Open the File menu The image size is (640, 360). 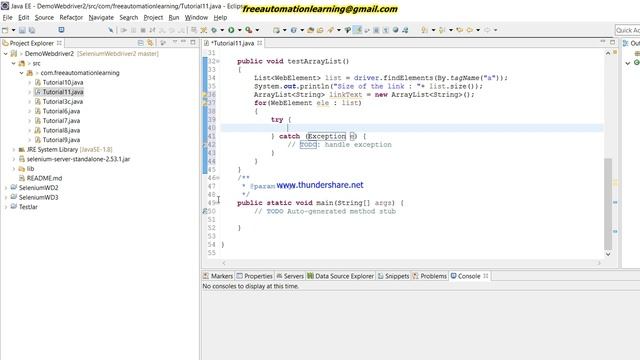point(7,18)
